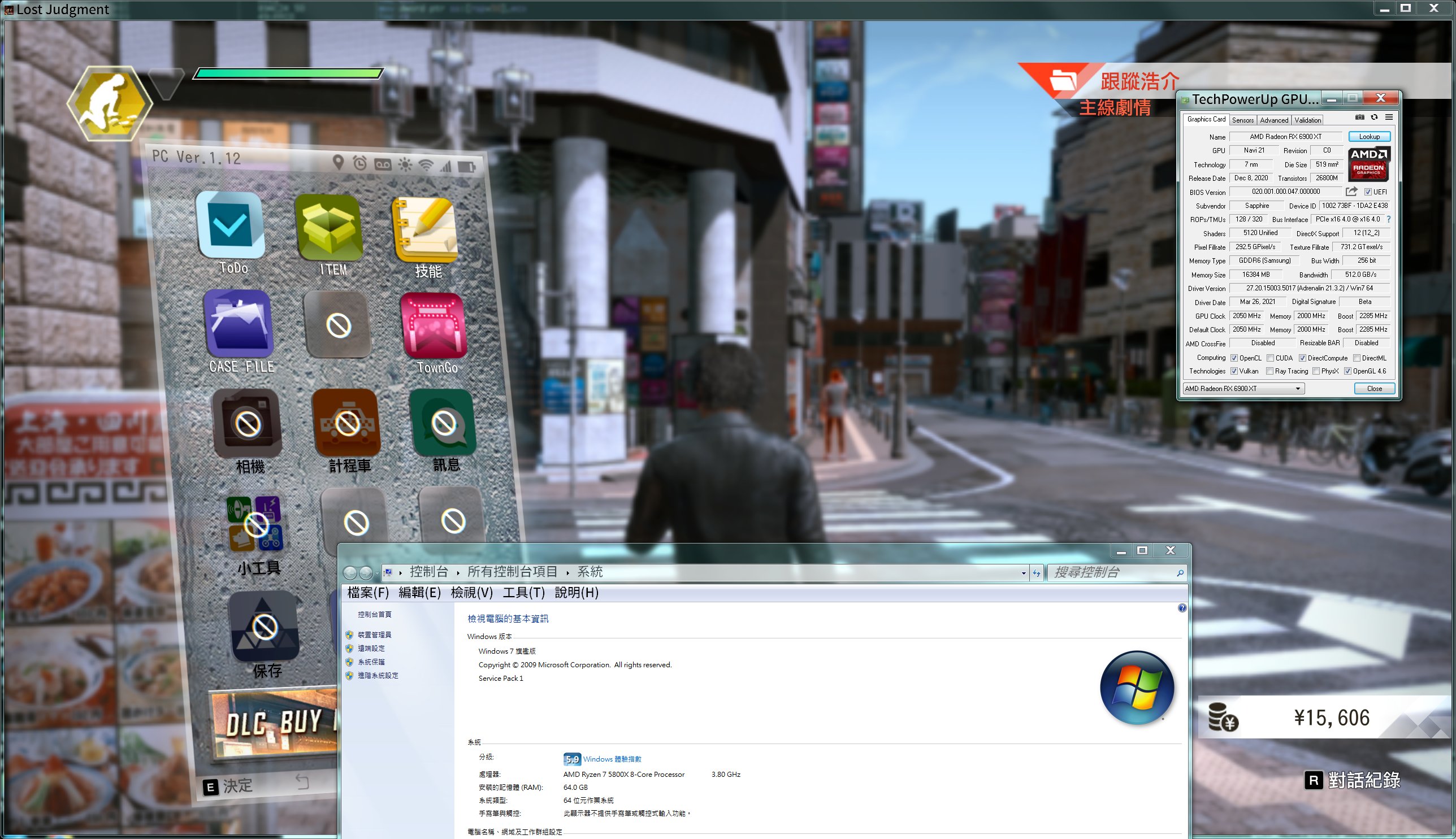Image resolution: width=1456 pixels, height=839 pixels.
Task: Open the CASE FILE folder app
Action: 239,324
